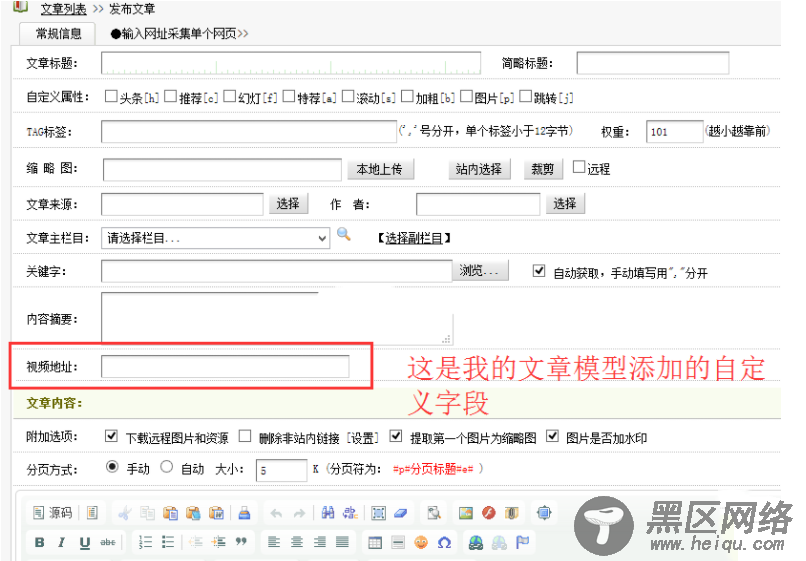Click the Paste as plain text icon
806x561 pixels.
193,513
